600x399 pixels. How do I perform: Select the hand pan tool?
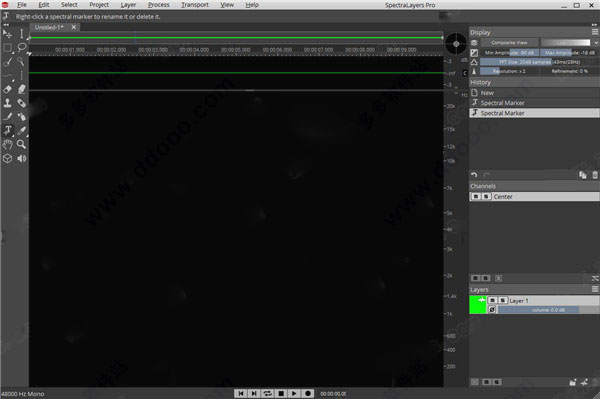pyautogui.click(x=7, y=144)
